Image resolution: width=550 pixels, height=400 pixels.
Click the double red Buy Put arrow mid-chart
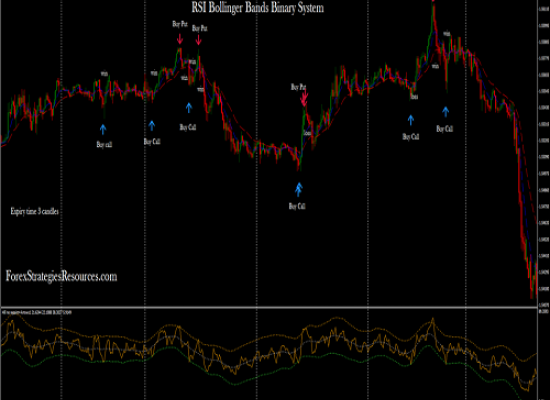tap(304, 98)
